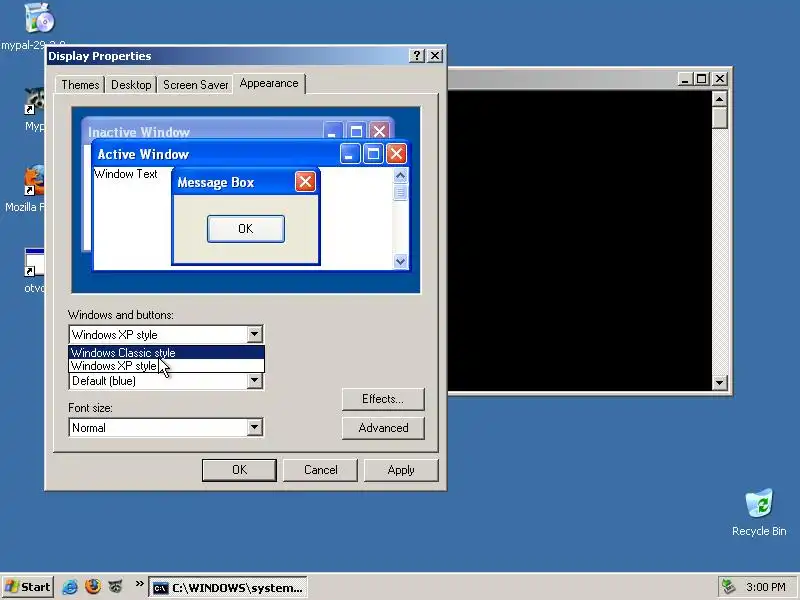Open the Default (blue) color scheme dropdown
This screenshot has height=600, width=800.
click(254, 381)
